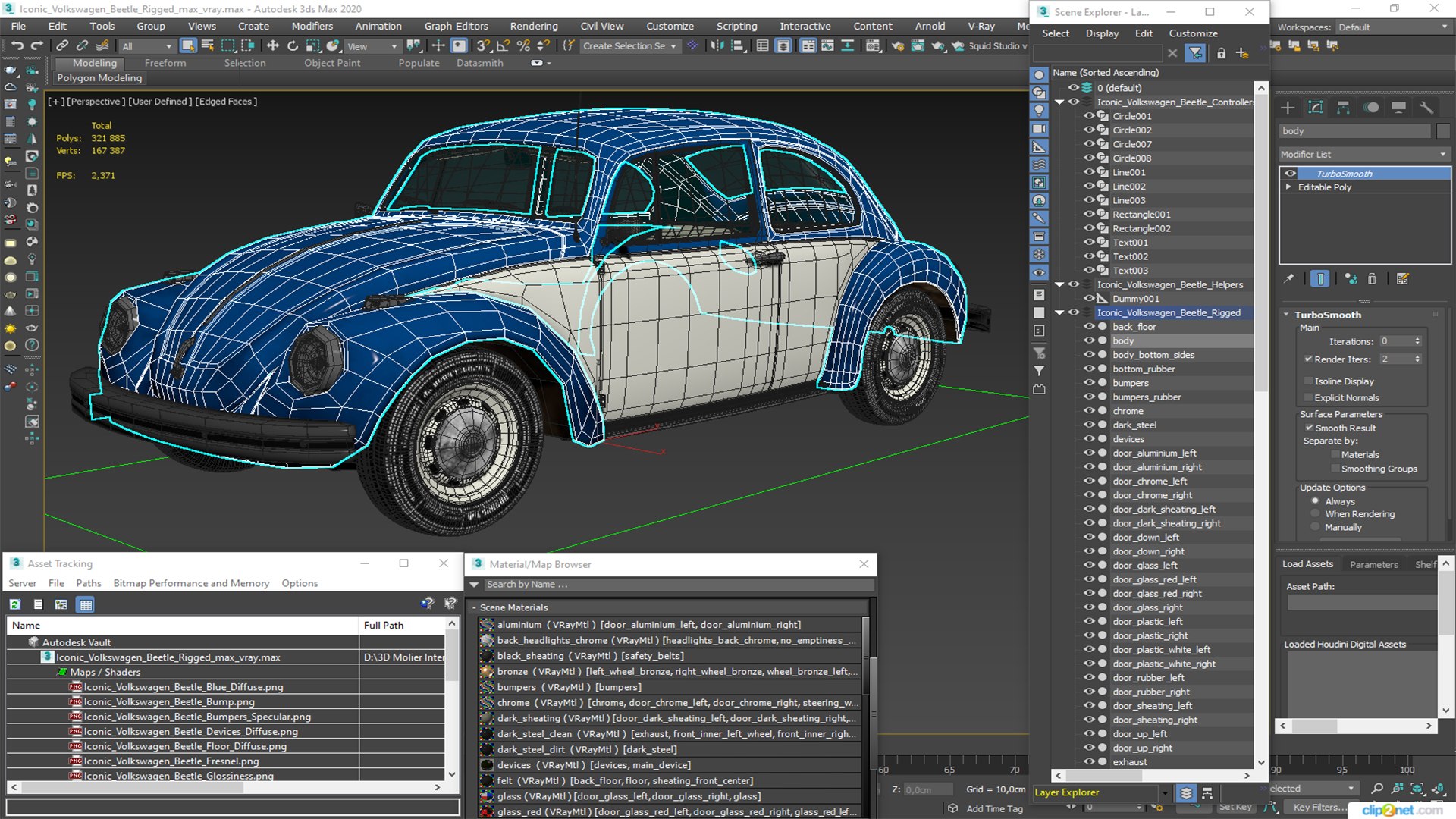This screenshot has height=819, width=1456.
Task: Open the Paths menu in Asset Tracking
Action: click(x=88, y=583)
